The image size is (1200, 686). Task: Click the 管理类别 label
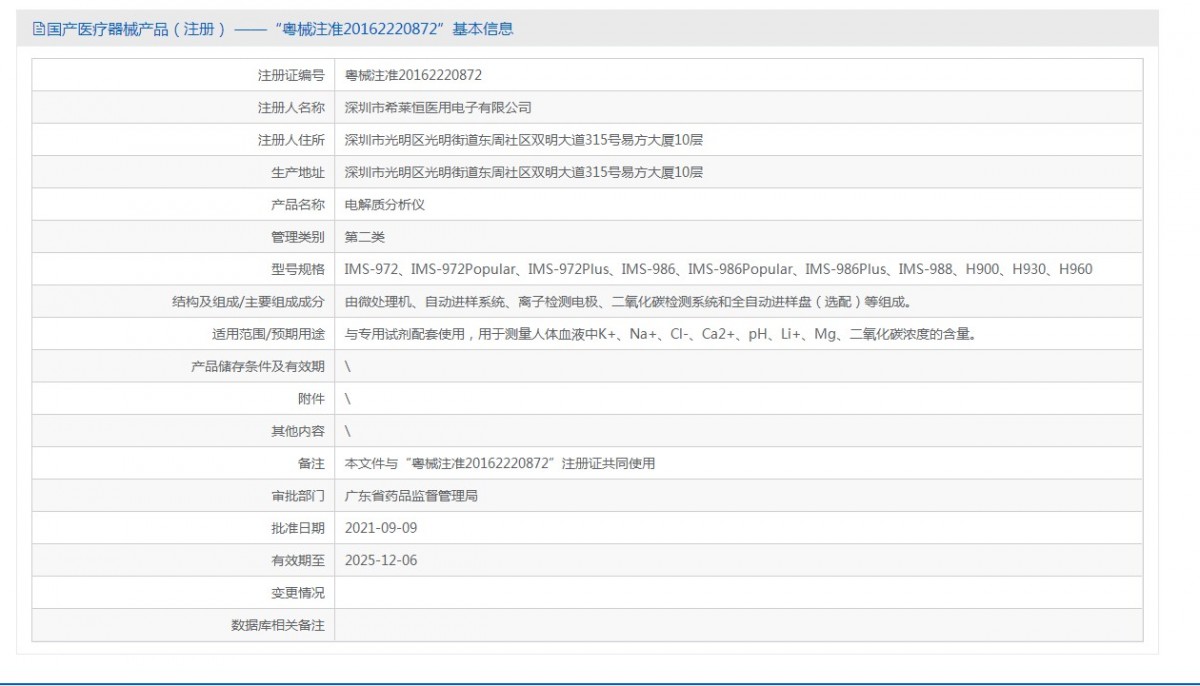click(x=298, y=237)
